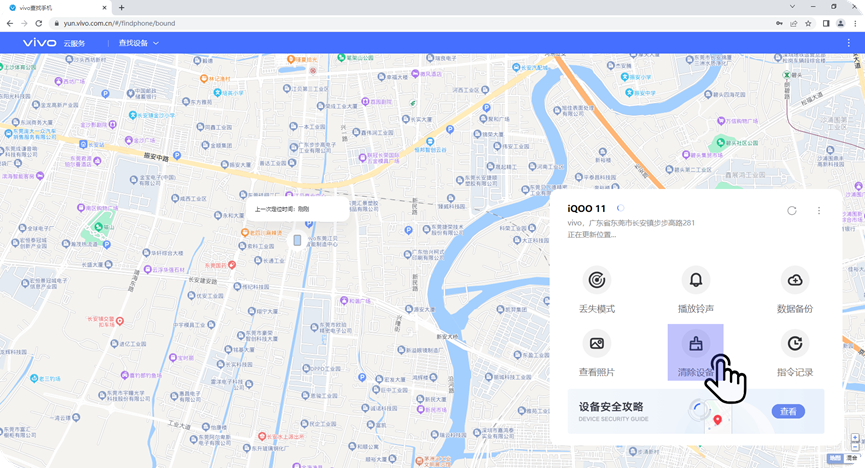Image resolution: width=865 pixels, height=468 pixels.
Task: Switch the map type to 混合 hybrid view
Action: [852, 458]
